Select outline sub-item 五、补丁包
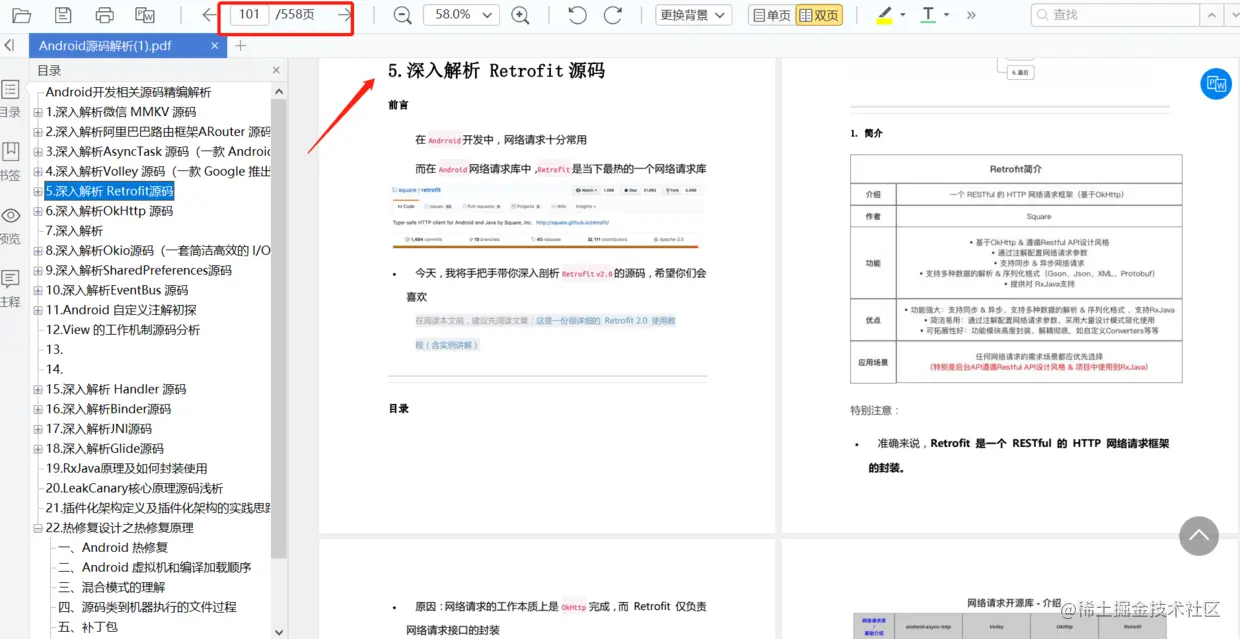1240x639 pixels. [88, 627]
